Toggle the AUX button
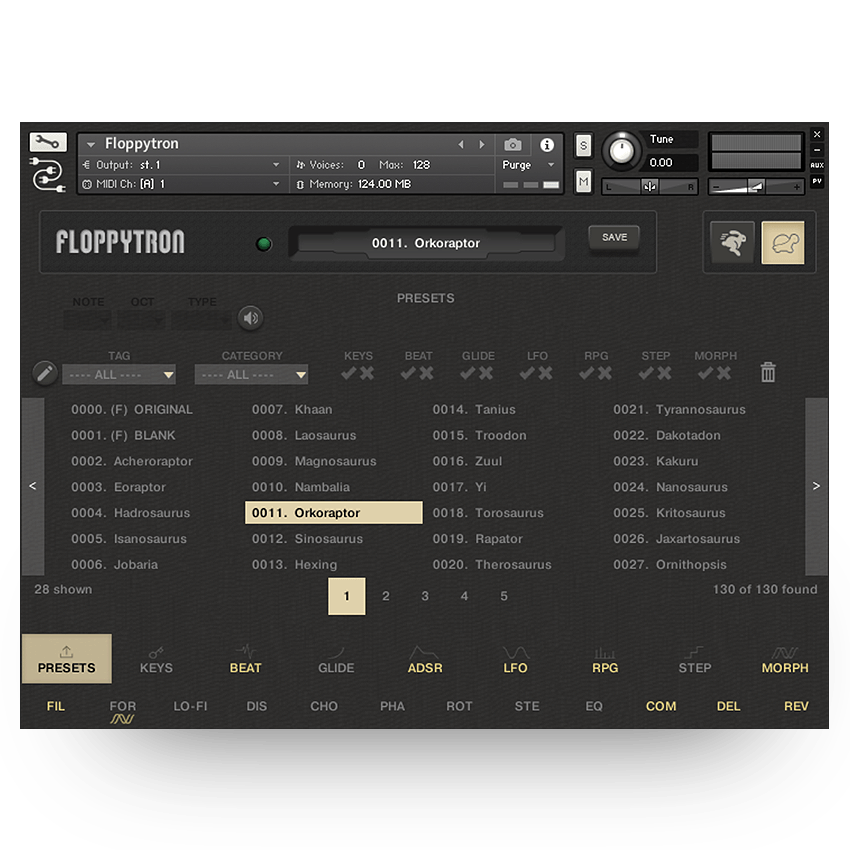The width and height of the screenshot is (850, 850). click(x=817, y=165)
